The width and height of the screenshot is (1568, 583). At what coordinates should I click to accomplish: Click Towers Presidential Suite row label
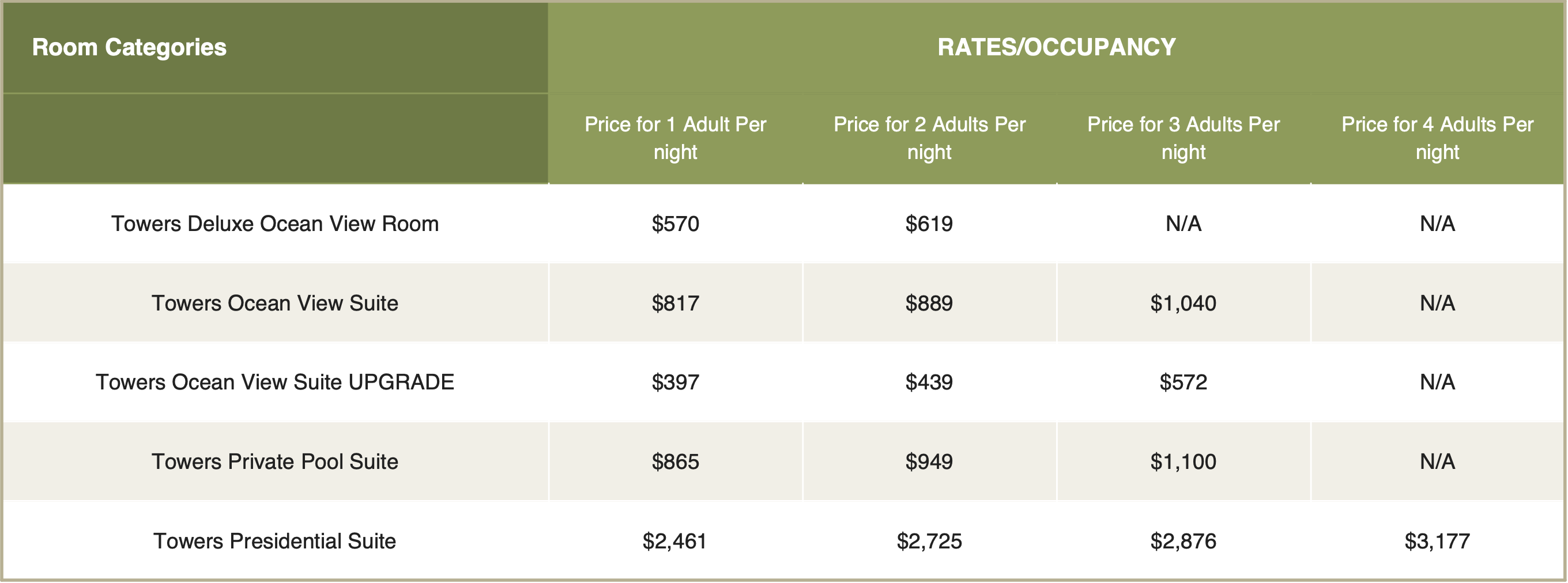(275, 541)
